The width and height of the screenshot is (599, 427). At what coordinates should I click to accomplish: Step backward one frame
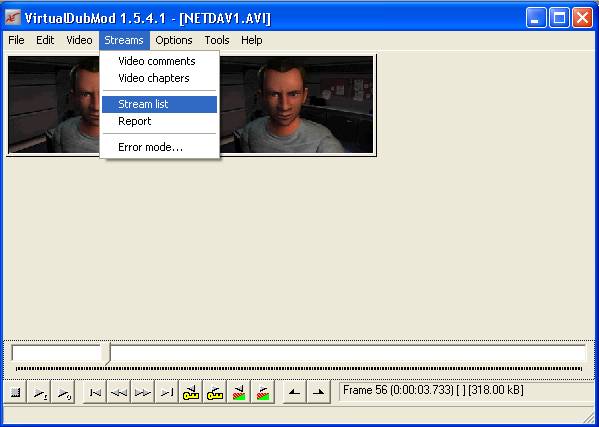point(118,392)
